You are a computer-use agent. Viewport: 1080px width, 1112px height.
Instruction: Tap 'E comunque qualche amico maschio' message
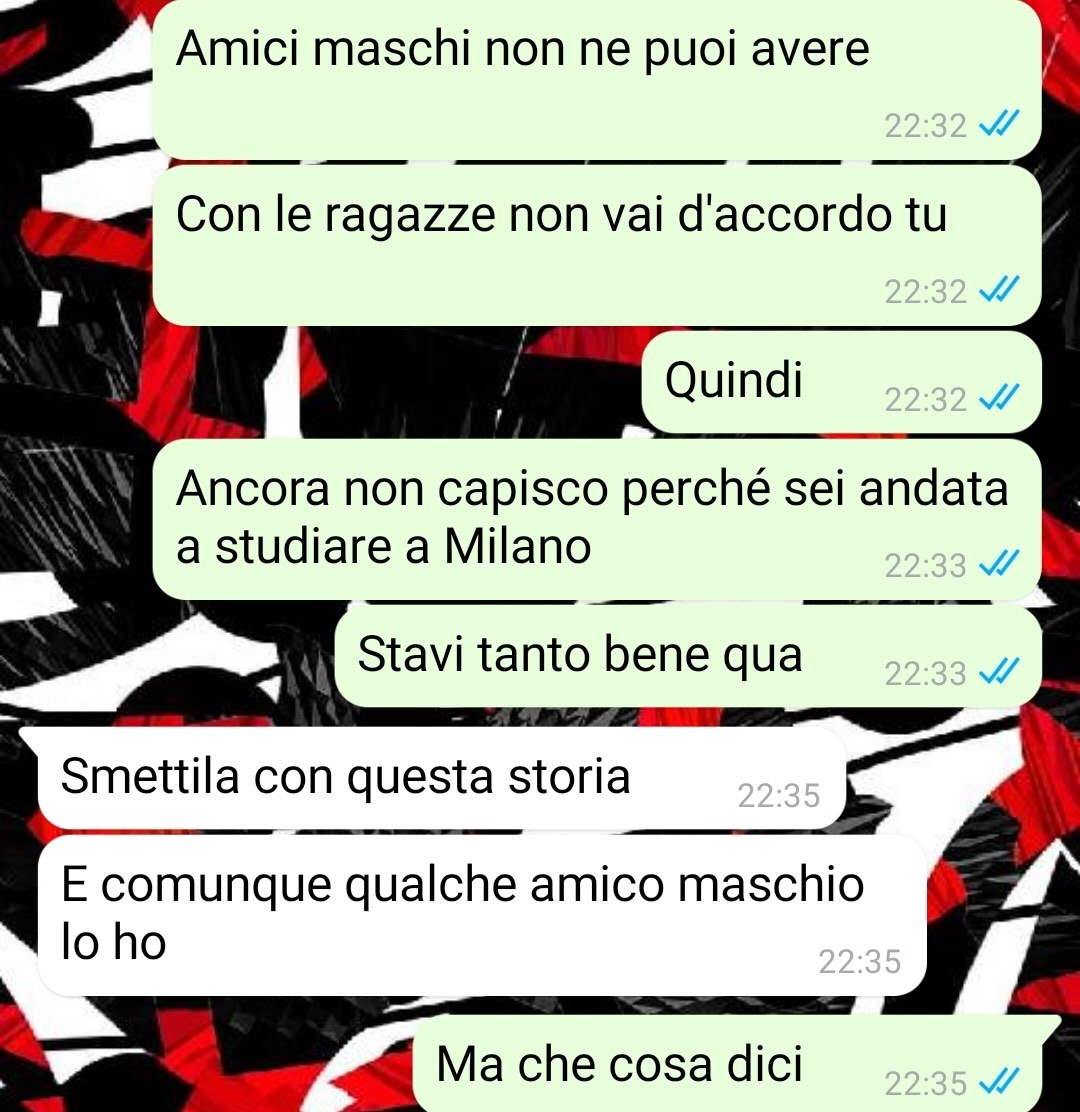click(482, 915)
